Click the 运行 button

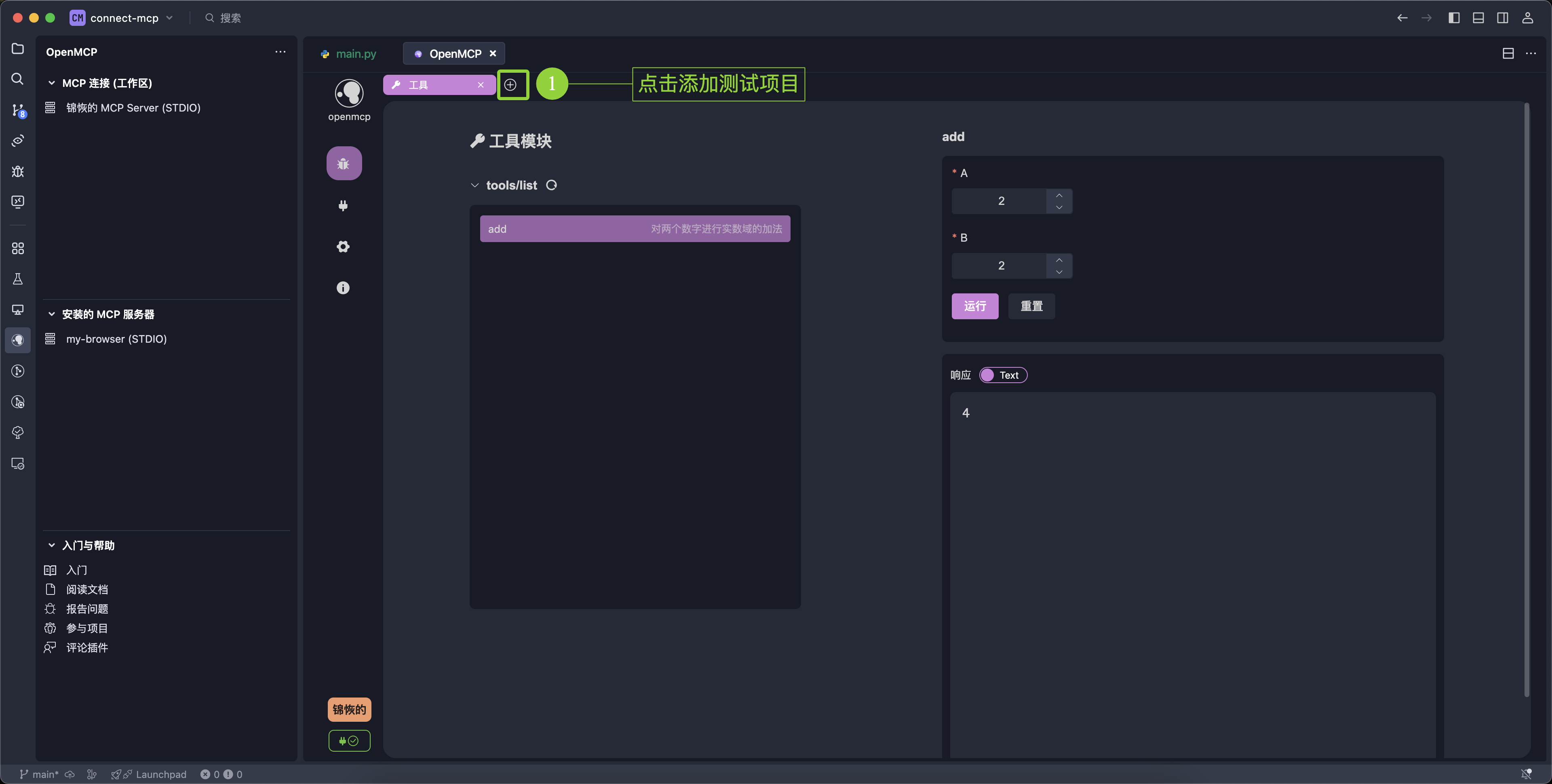974,306
